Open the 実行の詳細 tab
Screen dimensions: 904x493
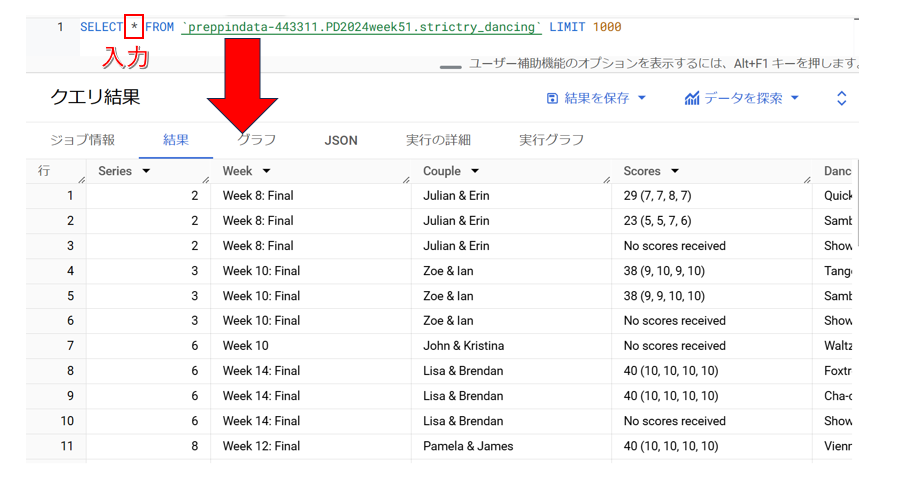pos(438,140)
